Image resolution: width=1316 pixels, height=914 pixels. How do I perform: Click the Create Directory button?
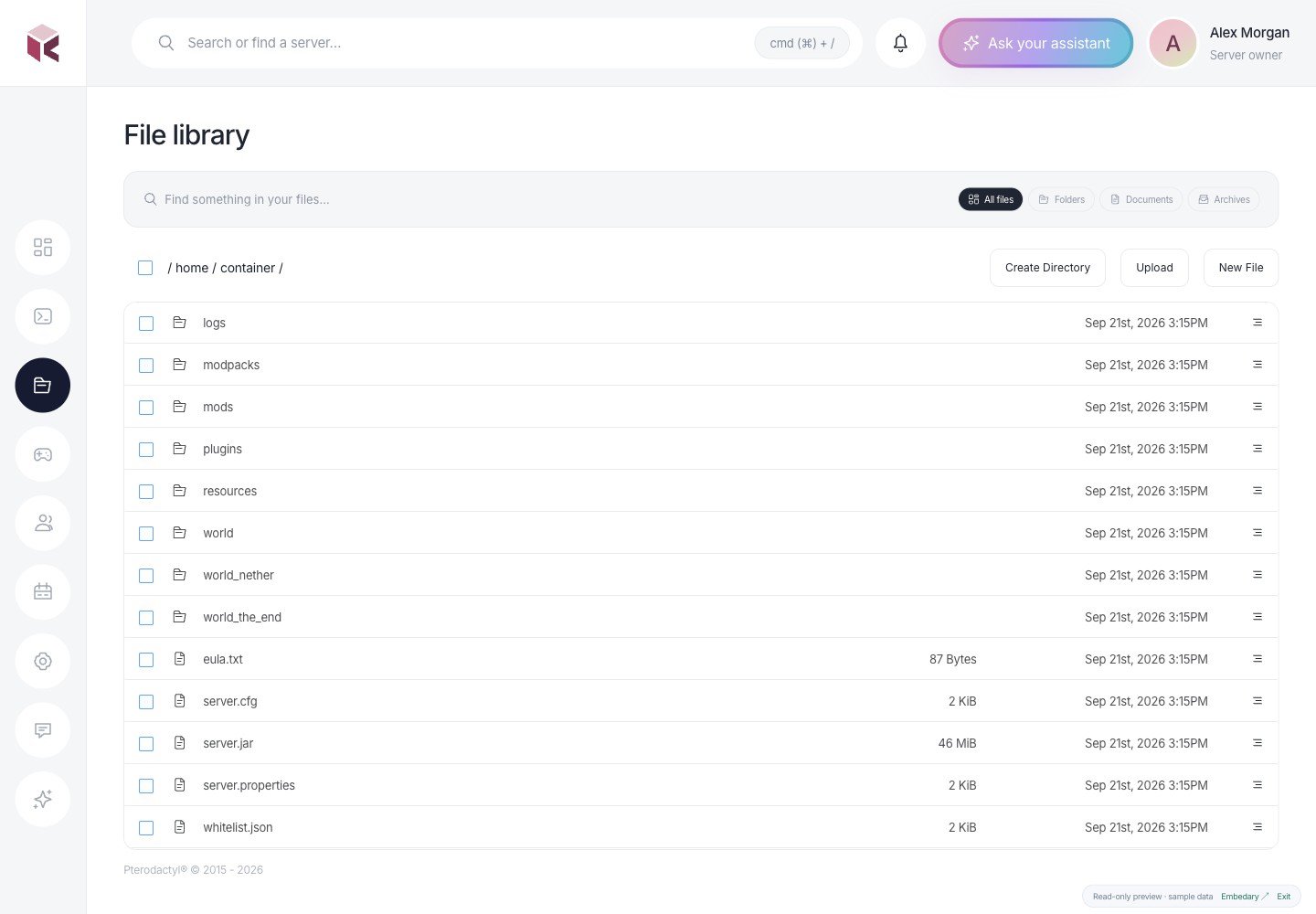[x=1047, y=268]
